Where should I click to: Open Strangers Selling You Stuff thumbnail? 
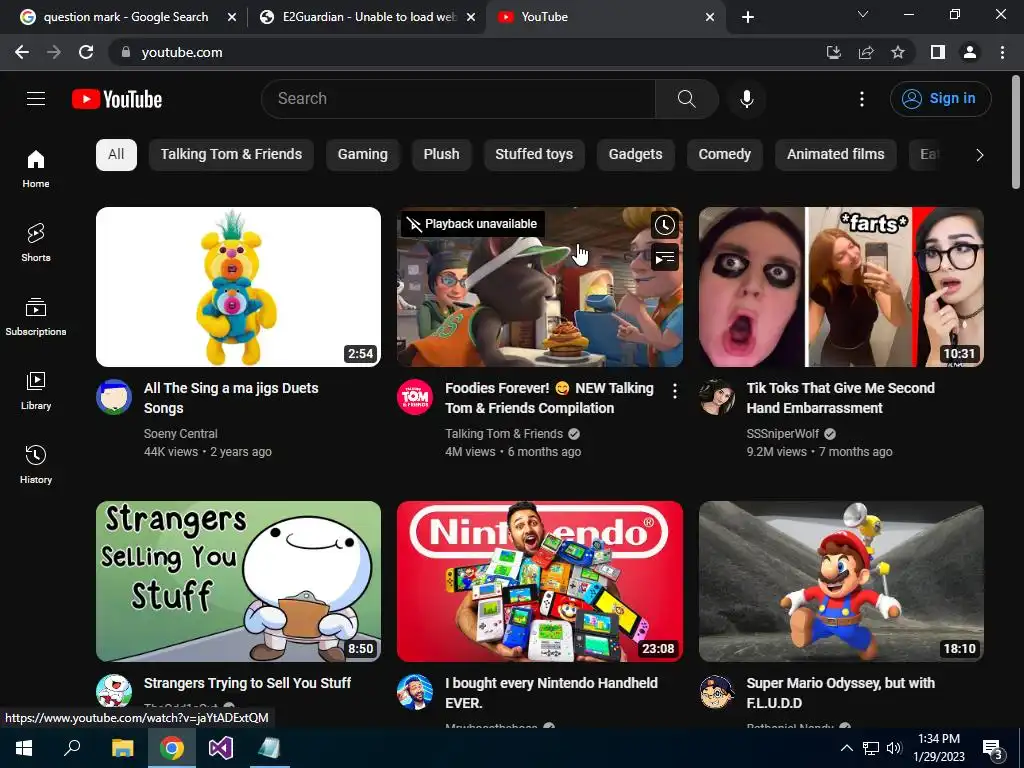[x=238, y=581]
